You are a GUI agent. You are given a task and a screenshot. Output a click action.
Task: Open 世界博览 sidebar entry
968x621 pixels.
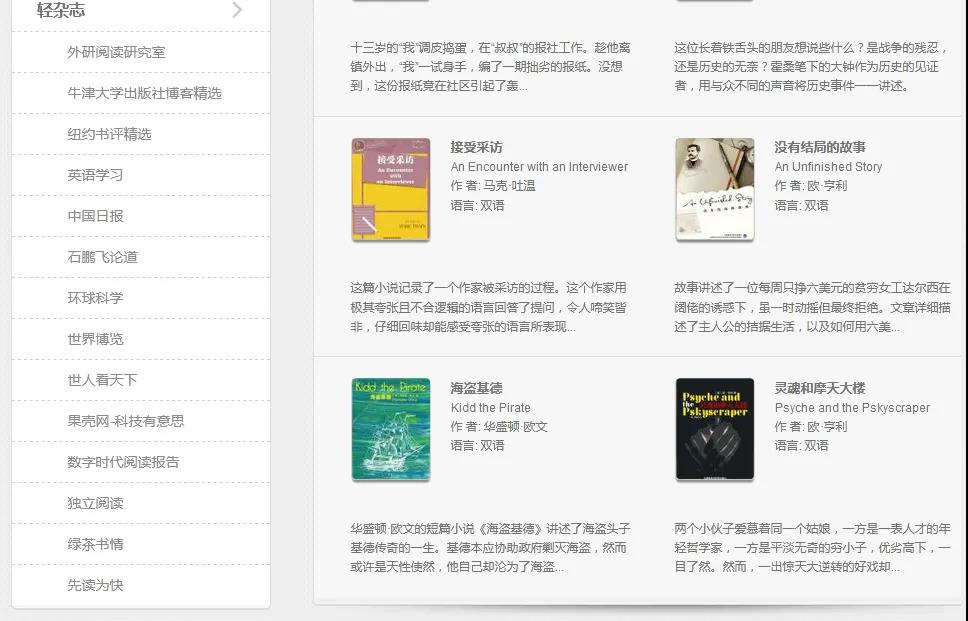click(x=95, y=339)
